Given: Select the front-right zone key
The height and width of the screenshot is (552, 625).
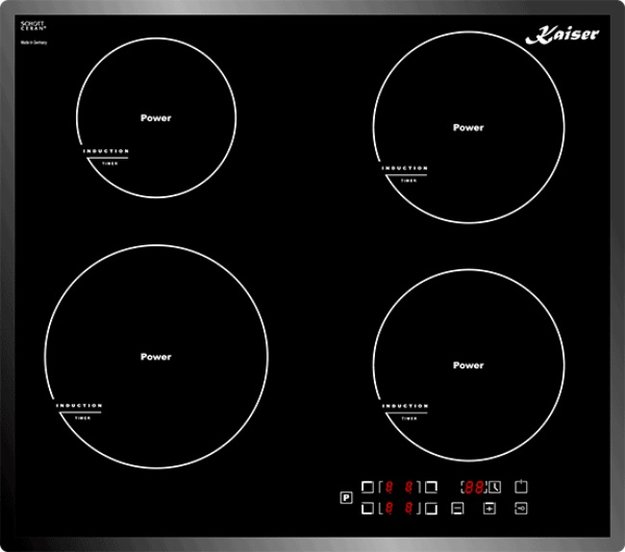Looking at the screenshot, I should (430, 509).
